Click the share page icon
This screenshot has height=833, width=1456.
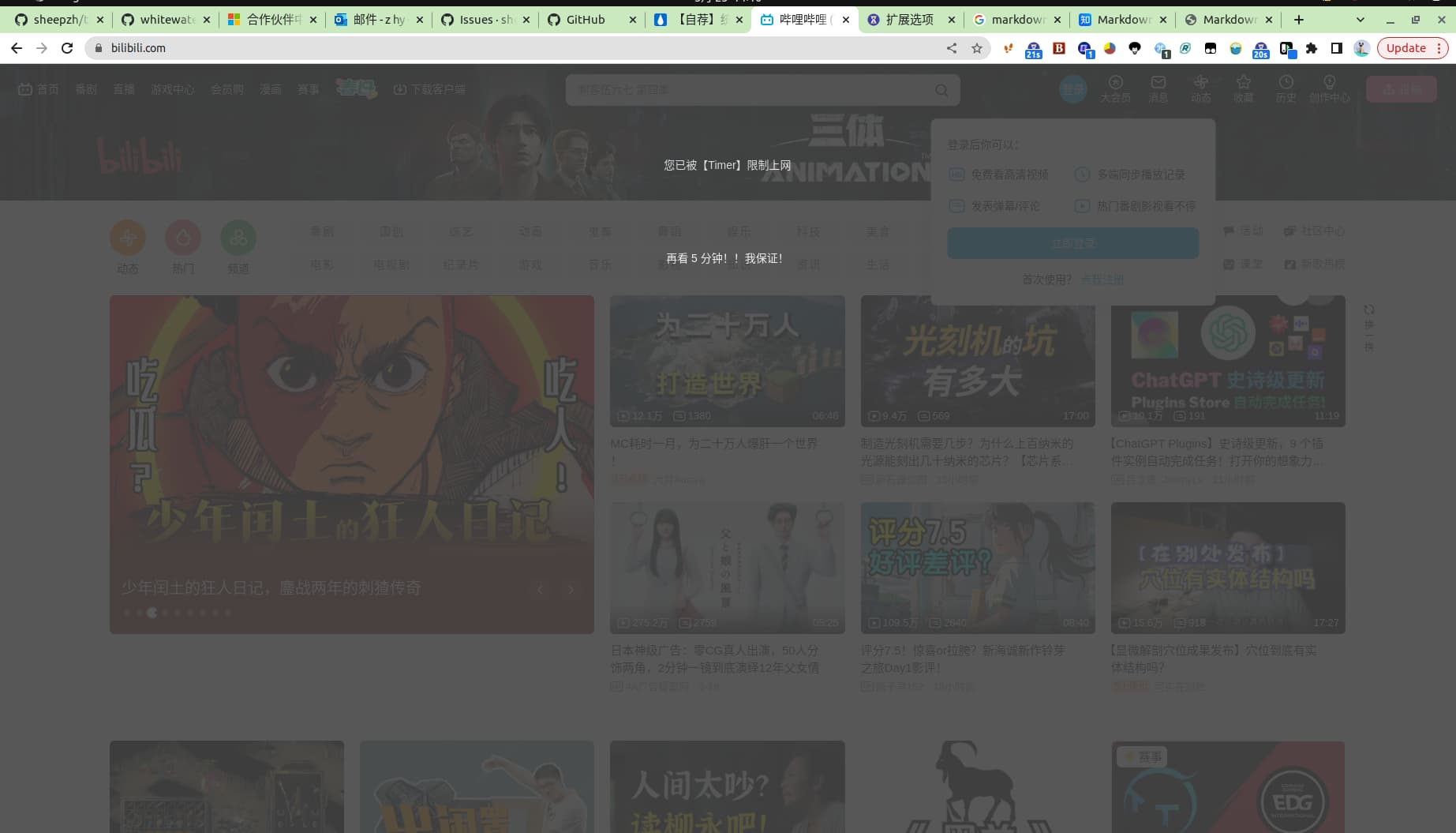[x=952, y=48]
